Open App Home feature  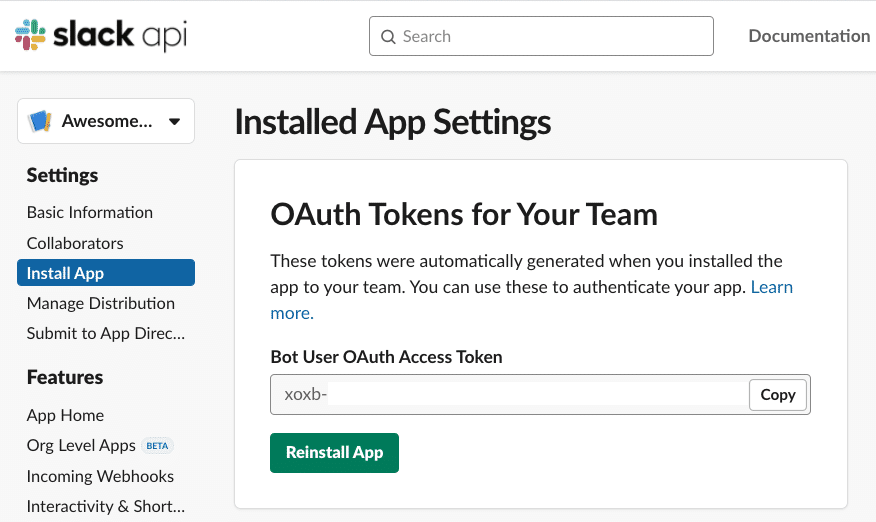coord(65,415)
